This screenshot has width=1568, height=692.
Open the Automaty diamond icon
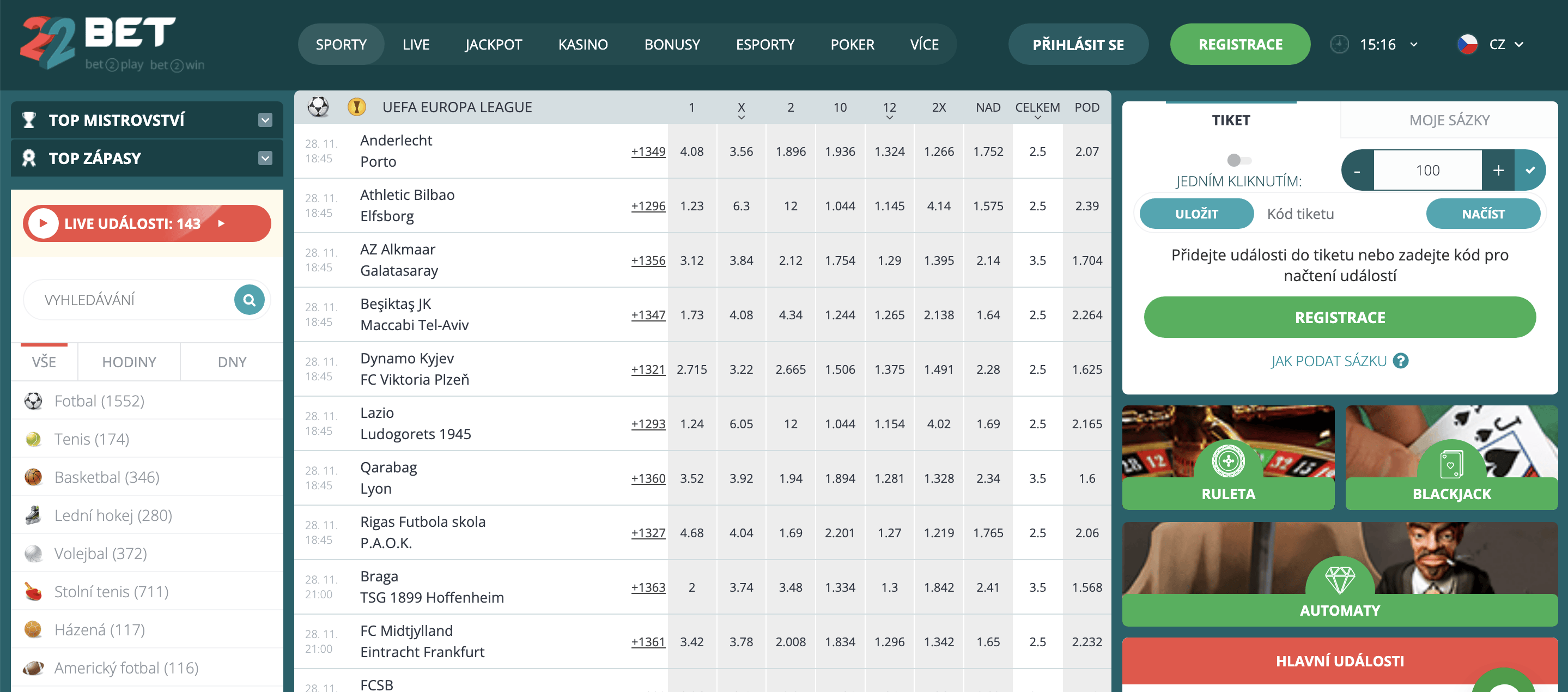(x=1340, y=579)
